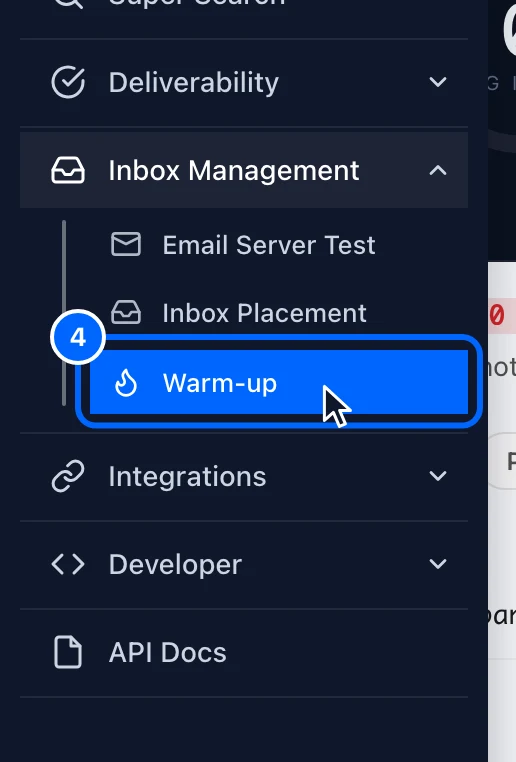
Task: Click the Deliverability checkmark icon
Action: pos(68,82)
